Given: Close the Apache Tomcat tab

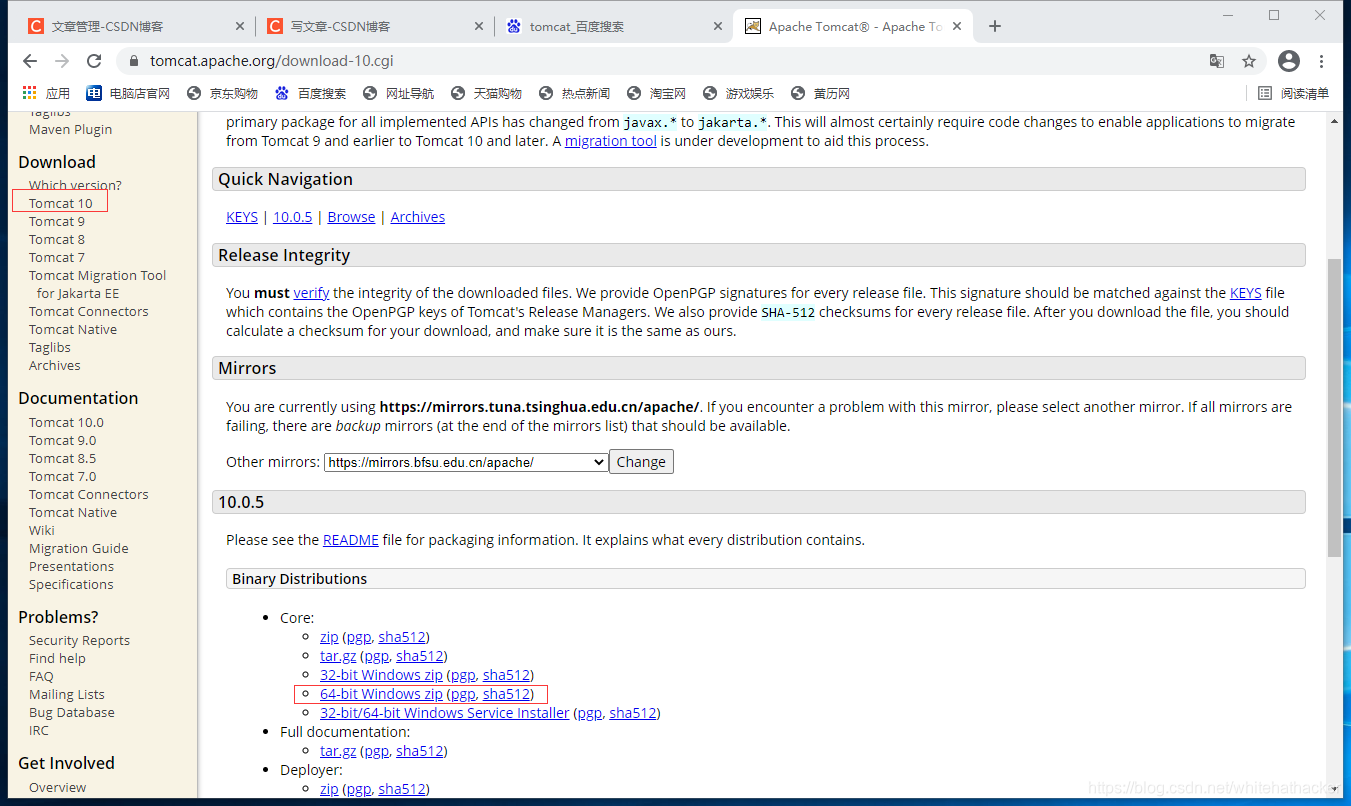Looking at the screenshot, I should click(x=957, y=27).
